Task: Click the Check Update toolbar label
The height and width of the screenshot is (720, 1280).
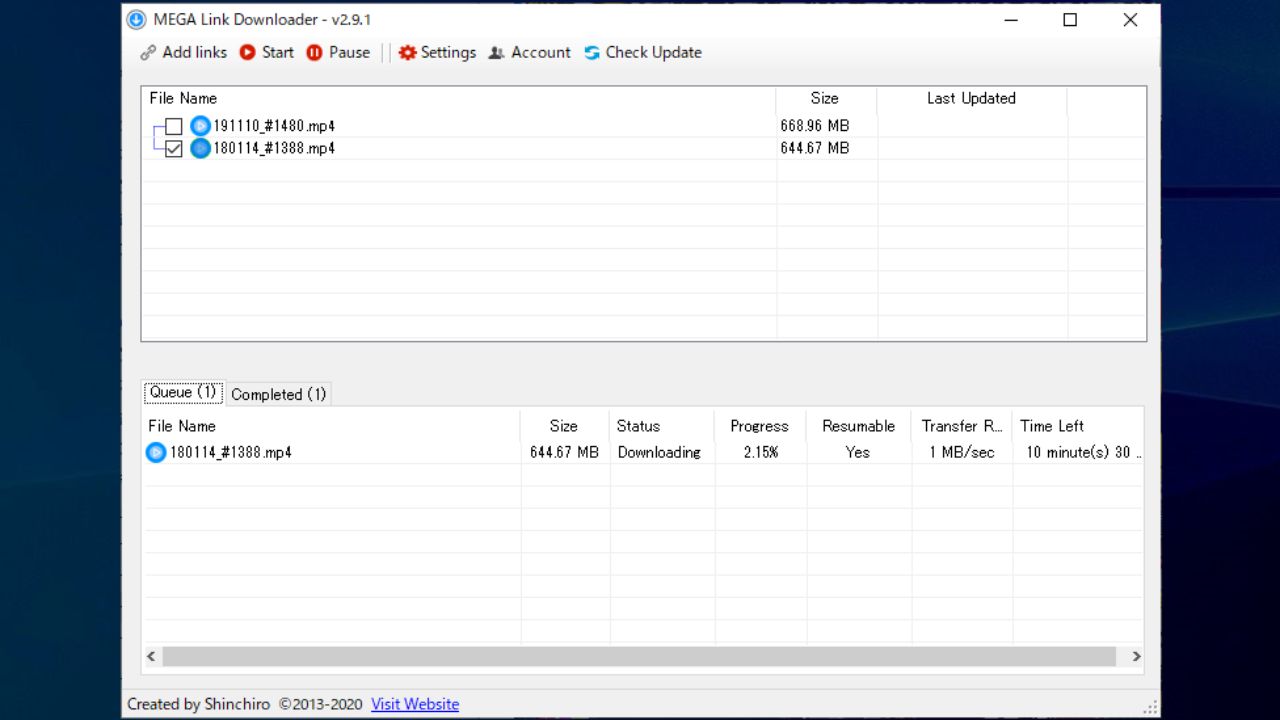Action: pos(654,52)
